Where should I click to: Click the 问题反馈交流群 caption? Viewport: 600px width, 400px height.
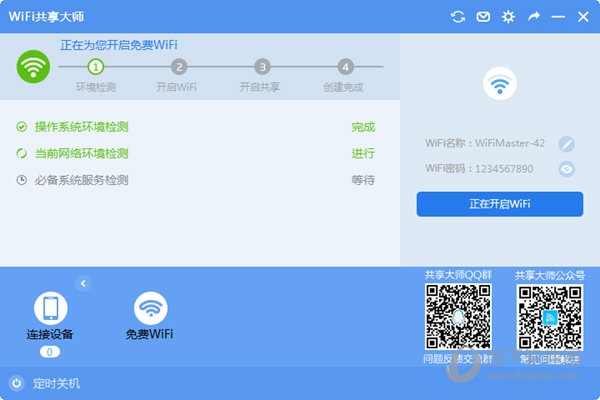pyautogui.click(x=458, y=359)
